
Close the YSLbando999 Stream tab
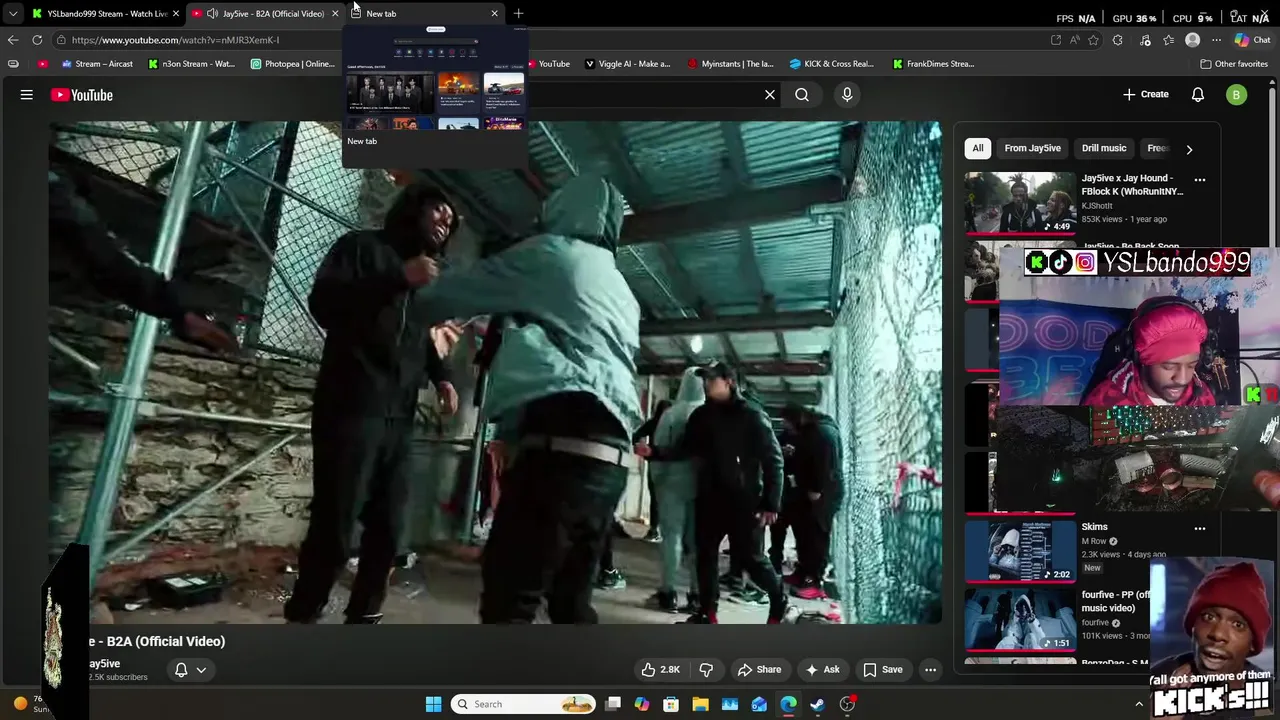click(176, 14)
